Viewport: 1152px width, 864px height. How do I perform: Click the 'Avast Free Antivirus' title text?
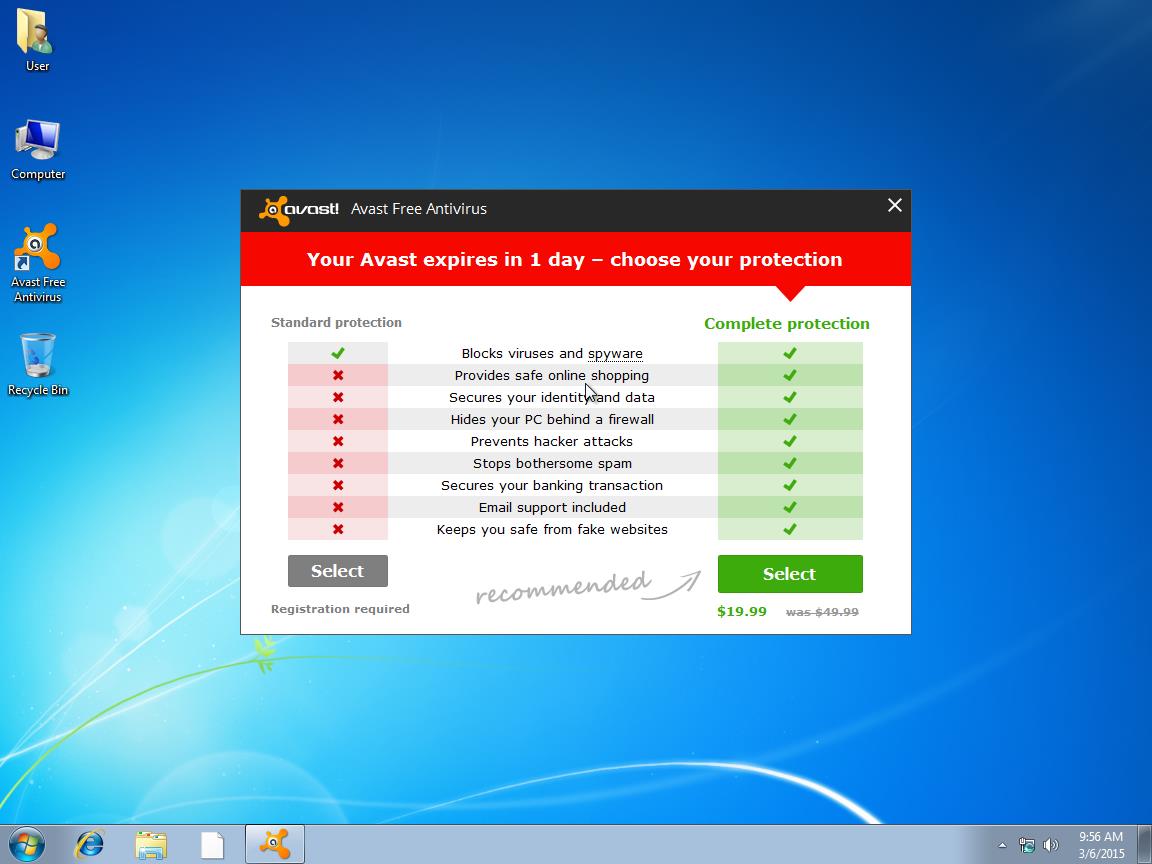tap(419, 209)
